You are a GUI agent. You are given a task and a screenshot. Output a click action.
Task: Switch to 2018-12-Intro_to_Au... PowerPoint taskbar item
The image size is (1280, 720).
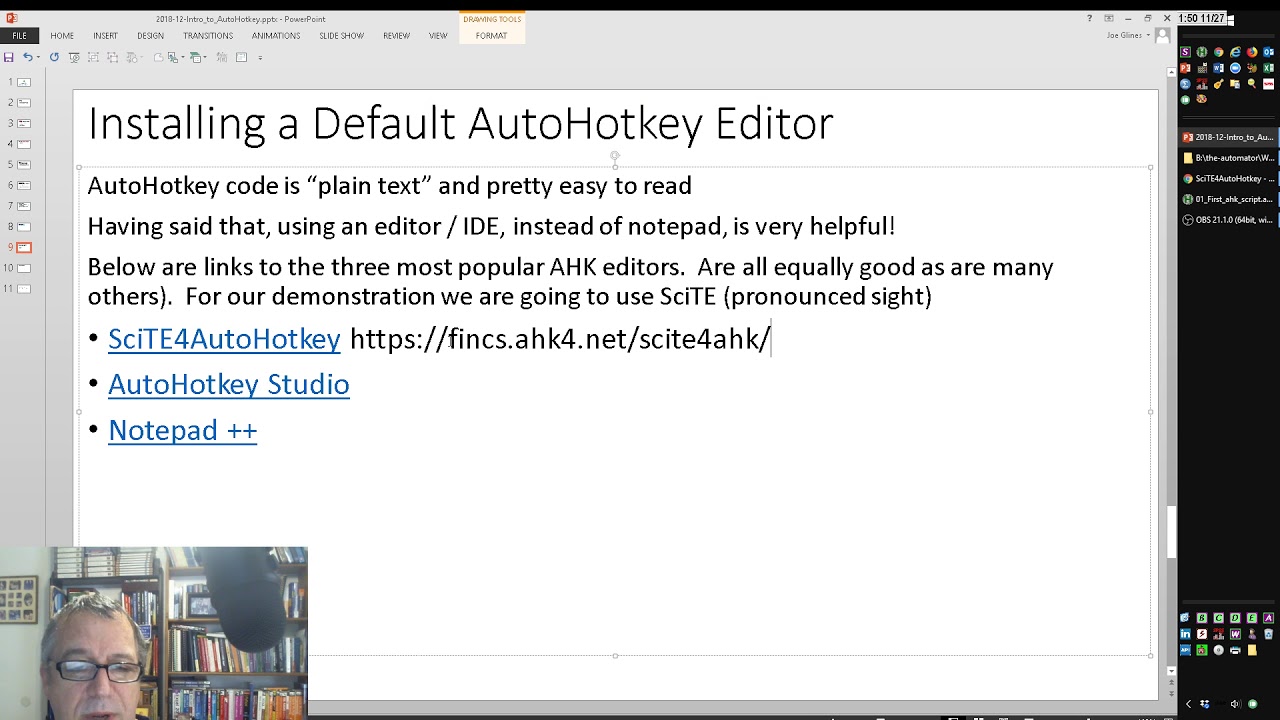click(1228, 137)
